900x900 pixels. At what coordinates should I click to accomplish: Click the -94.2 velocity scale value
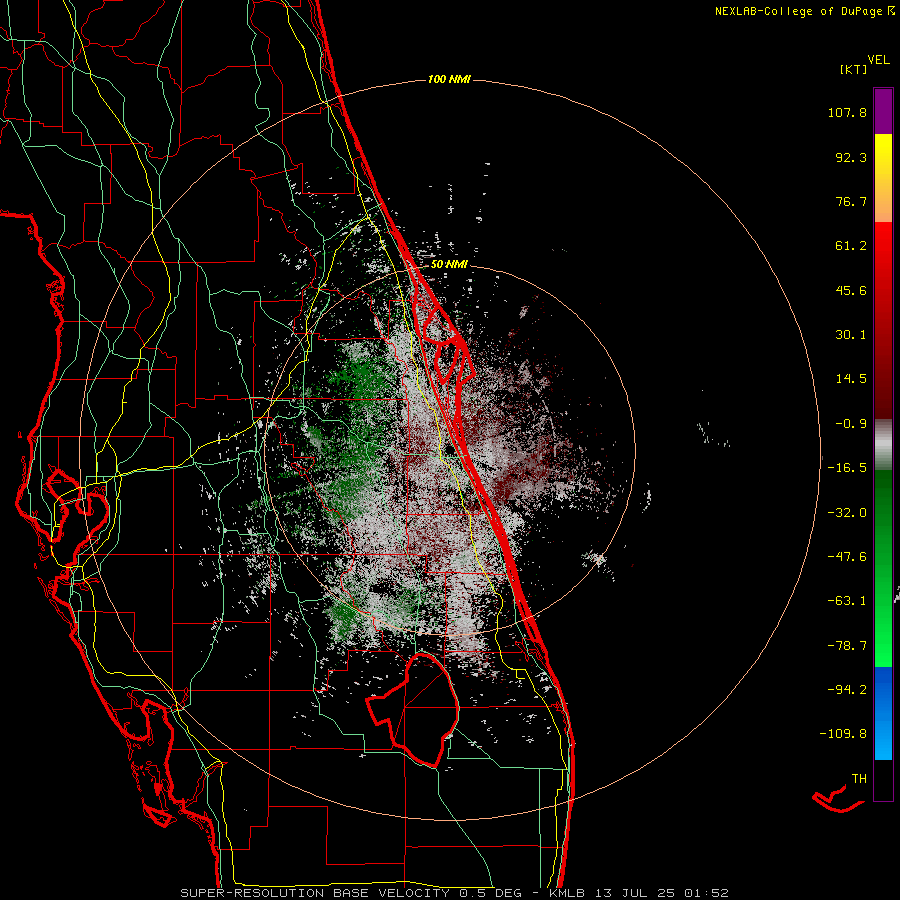[847, 689]
